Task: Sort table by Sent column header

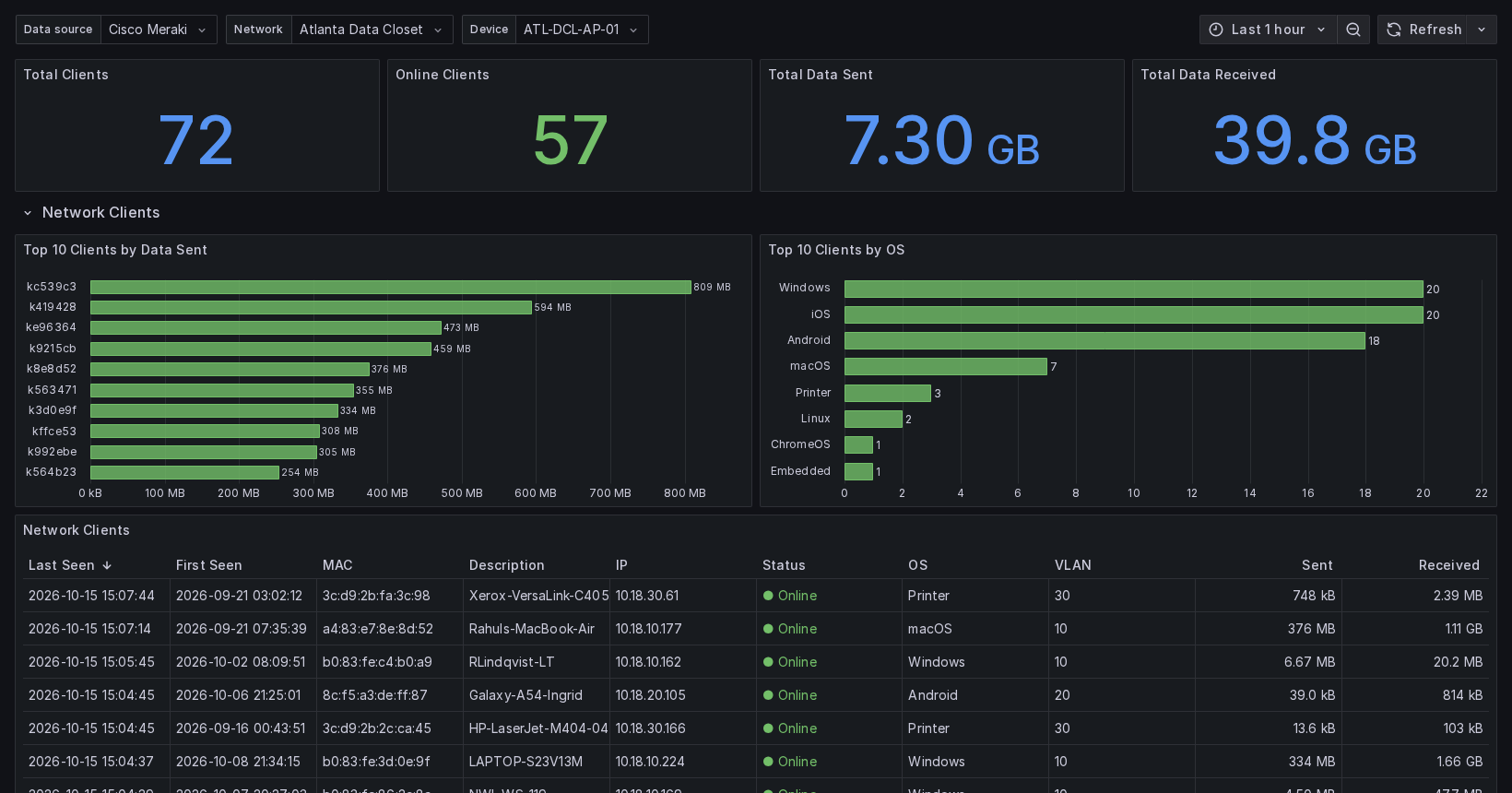Action: tap(1317, 565)
